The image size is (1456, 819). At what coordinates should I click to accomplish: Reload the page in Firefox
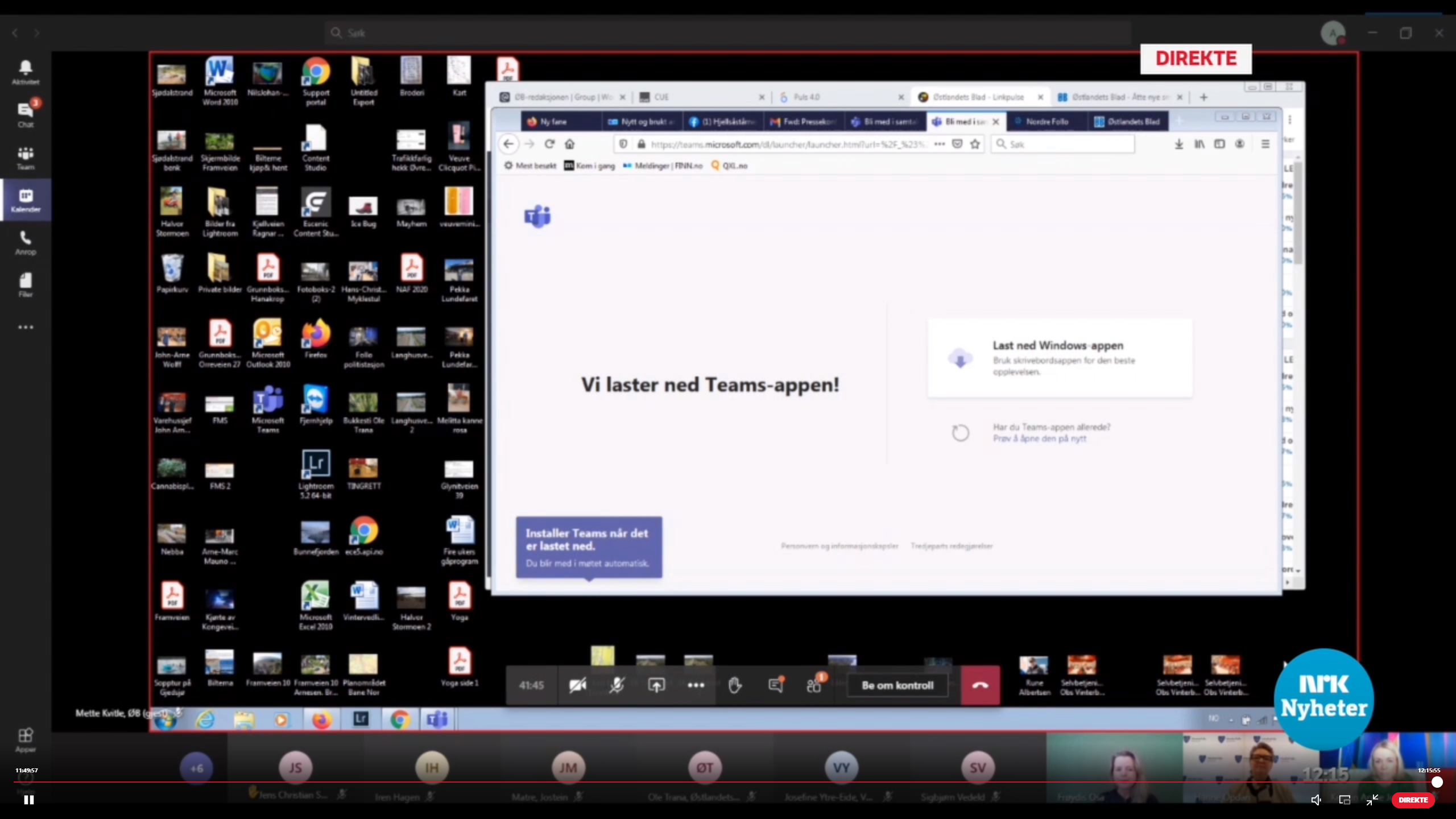549,144
